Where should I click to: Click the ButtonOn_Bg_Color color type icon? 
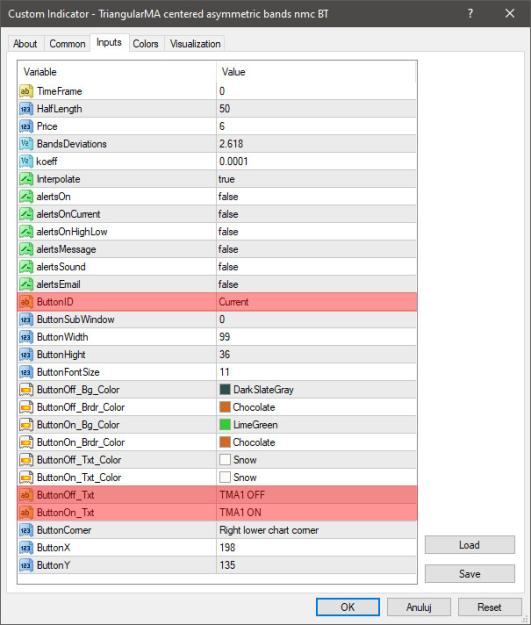pyautogui.click(x=26, y=425)
